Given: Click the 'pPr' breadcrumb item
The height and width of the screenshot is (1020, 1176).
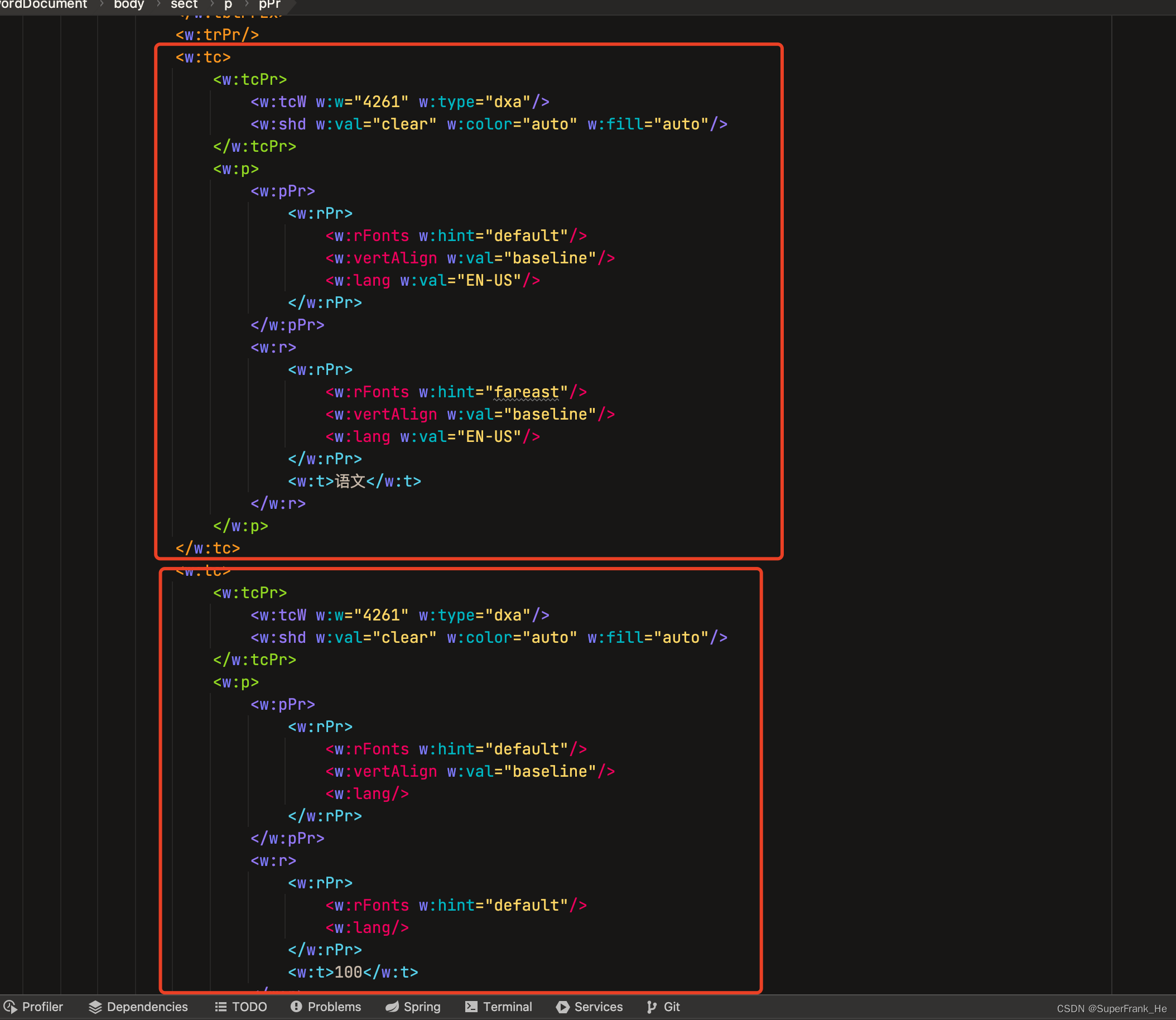Looking at the screenshot, I should [269, 4].
